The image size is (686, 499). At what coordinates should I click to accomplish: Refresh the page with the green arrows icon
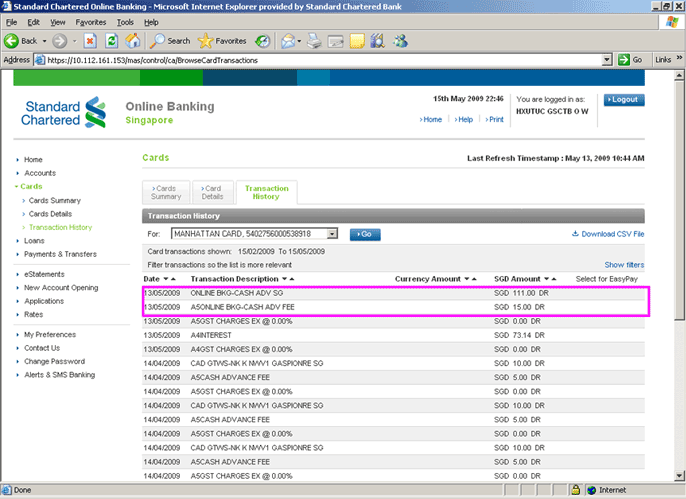tap(112, 41)
